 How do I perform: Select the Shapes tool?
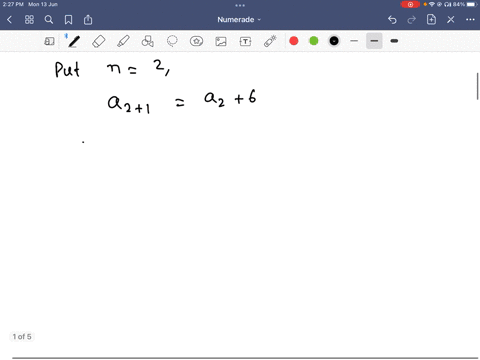click(148, 41)
